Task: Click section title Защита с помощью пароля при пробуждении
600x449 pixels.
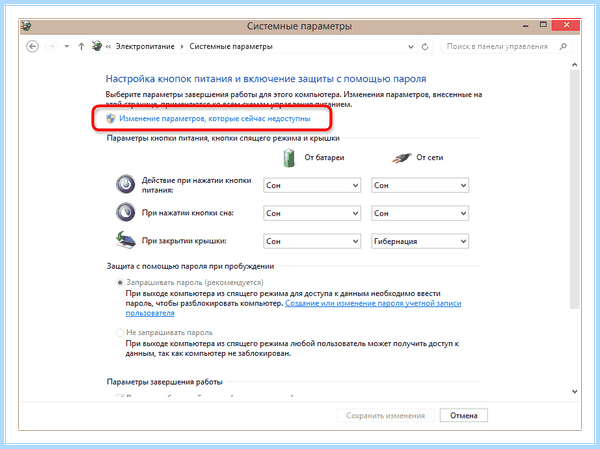Action: pos(190,266)
